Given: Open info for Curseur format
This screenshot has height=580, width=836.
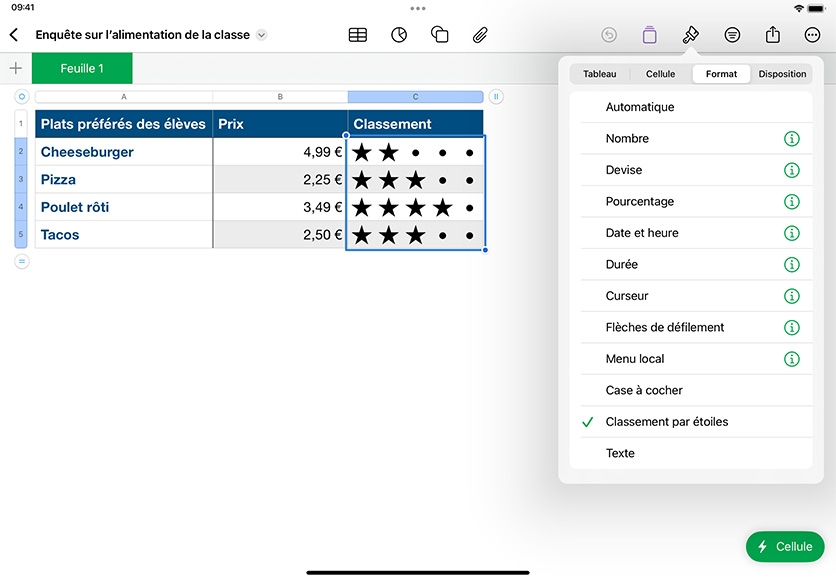Looking at the screenshot, I should 792,296.
